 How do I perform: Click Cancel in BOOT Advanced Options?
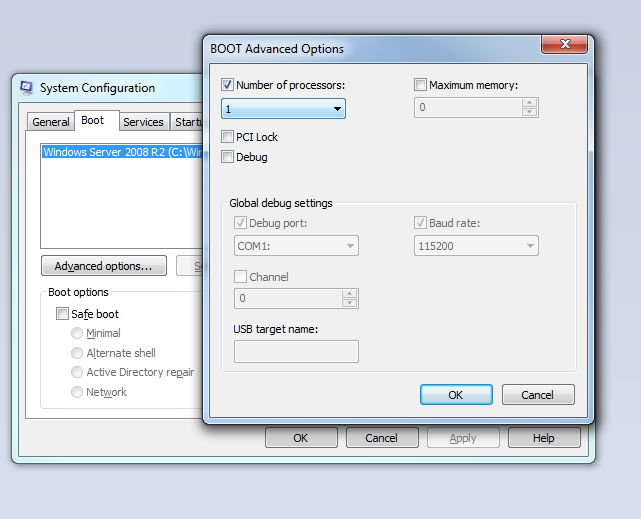coord(537,395)
